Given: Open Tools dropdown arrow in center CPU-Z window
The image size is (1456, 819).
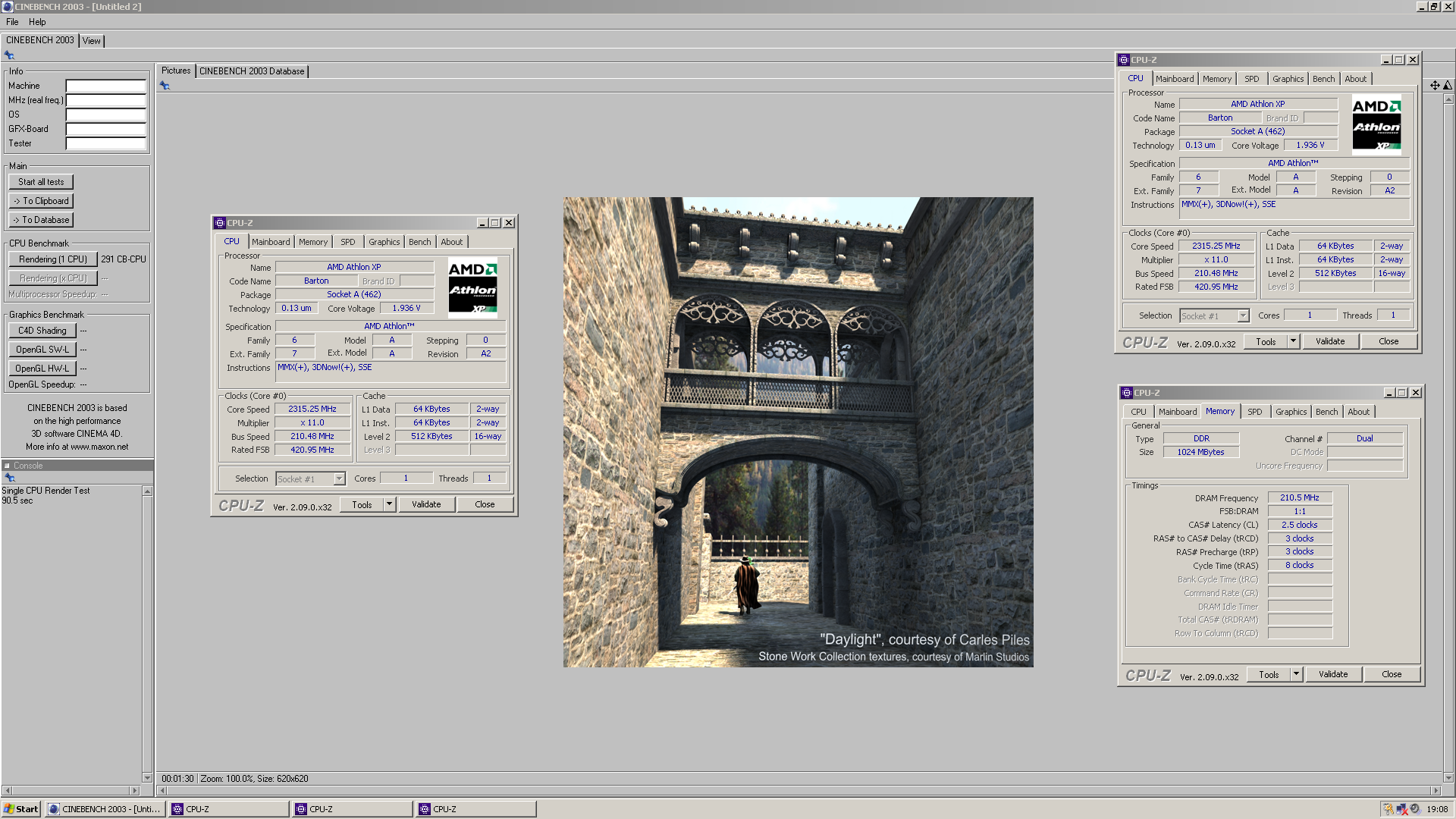Looking at the screenshot, I should pos(390,504).
